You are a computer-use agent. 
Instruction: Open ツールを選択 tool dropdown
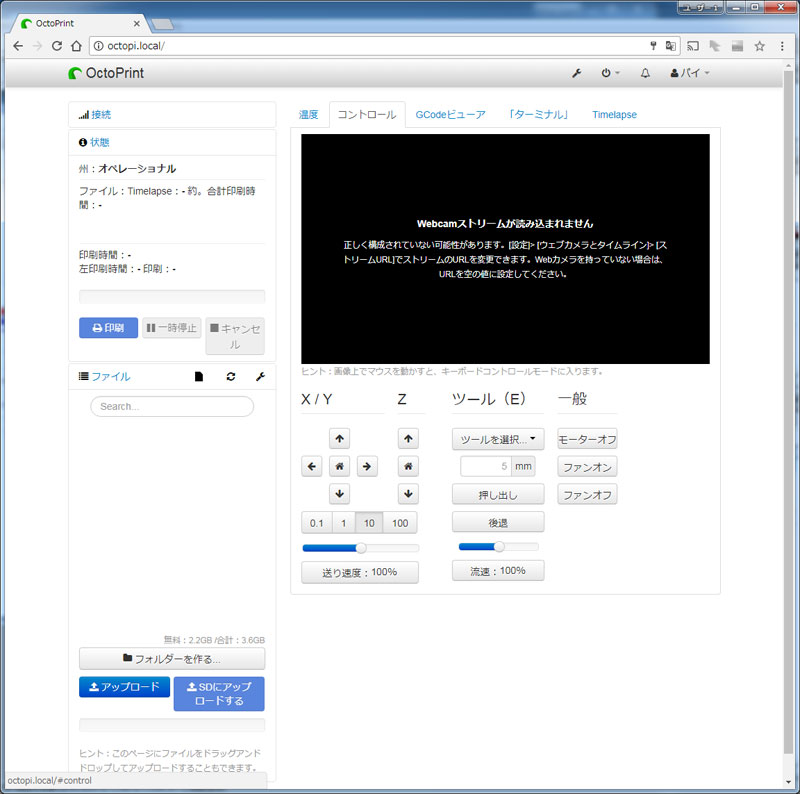(x=498, y=439)
